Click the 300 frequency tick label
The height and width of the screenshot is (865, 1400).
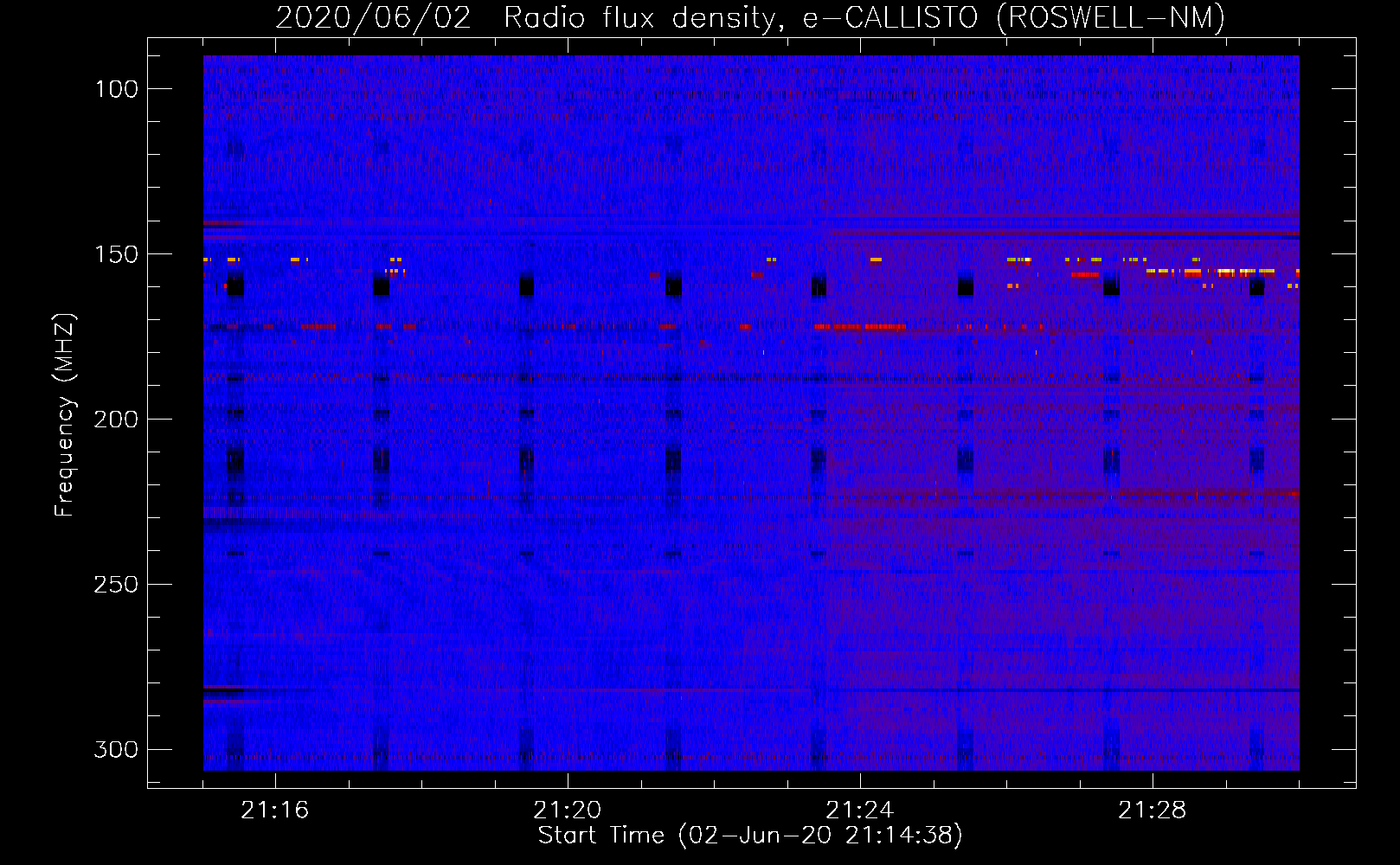(x=117, y=750)
